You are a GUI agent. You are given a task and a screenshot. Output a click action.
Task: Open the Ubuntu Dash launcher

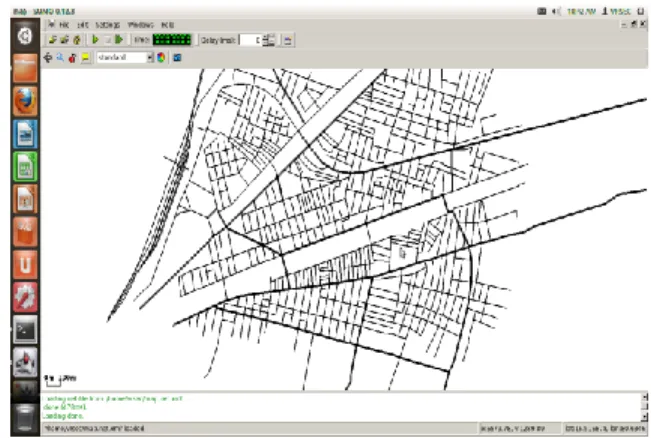coord(25,36)
